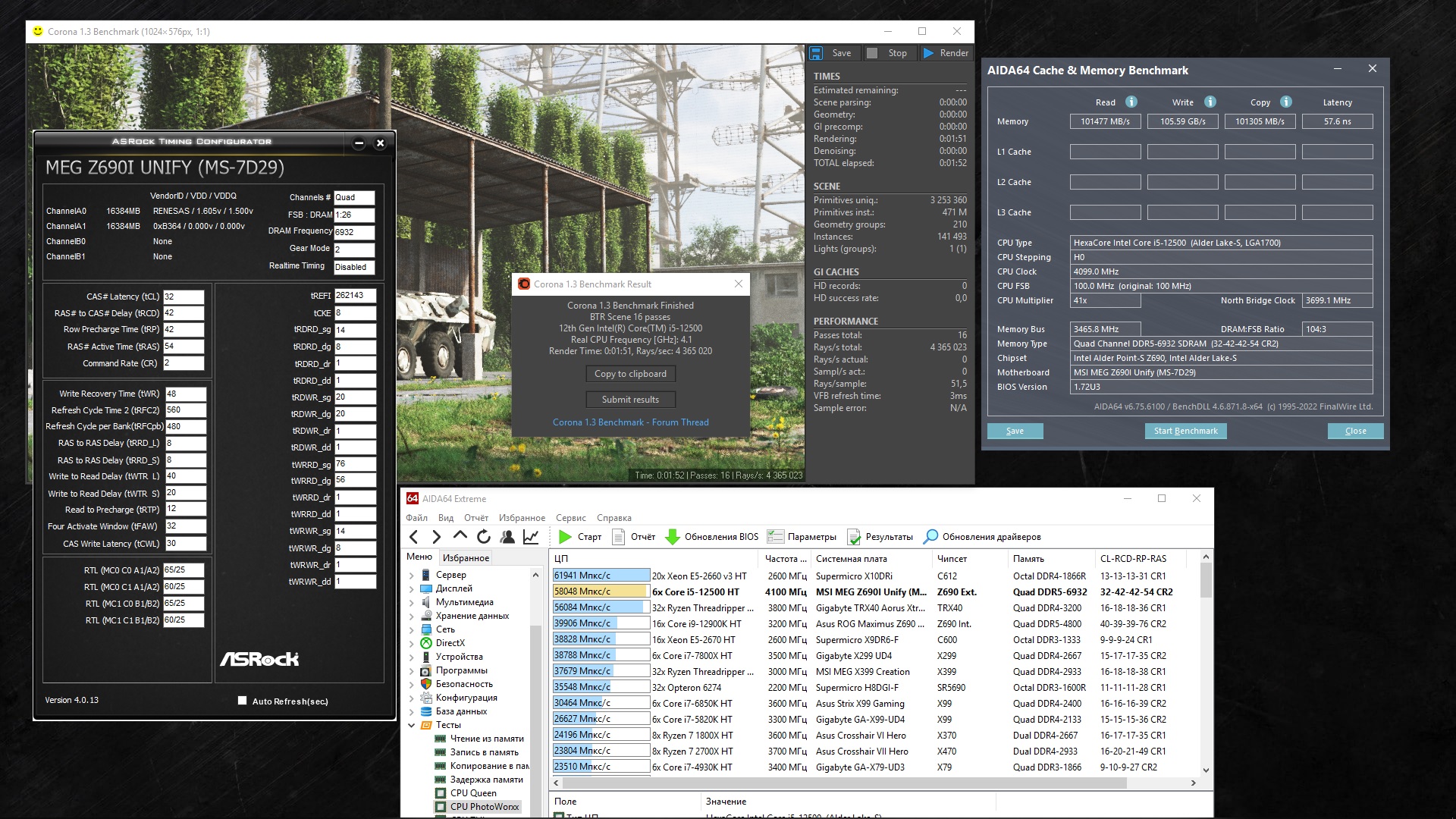
Task: Collapse the Тесты tree node
Action: [x=412, y=725]
